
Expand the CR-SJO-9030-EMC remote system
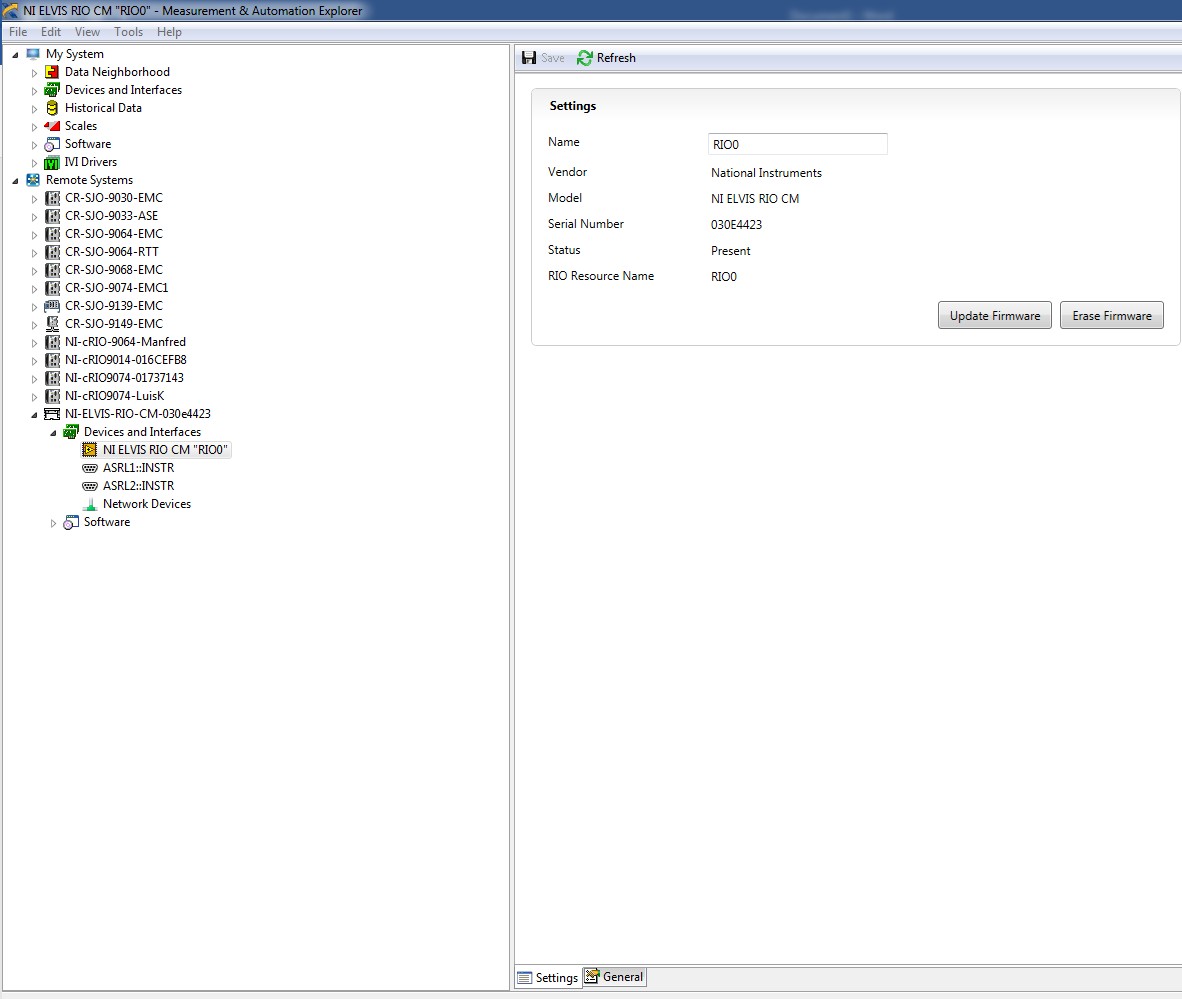click(34, 199)
